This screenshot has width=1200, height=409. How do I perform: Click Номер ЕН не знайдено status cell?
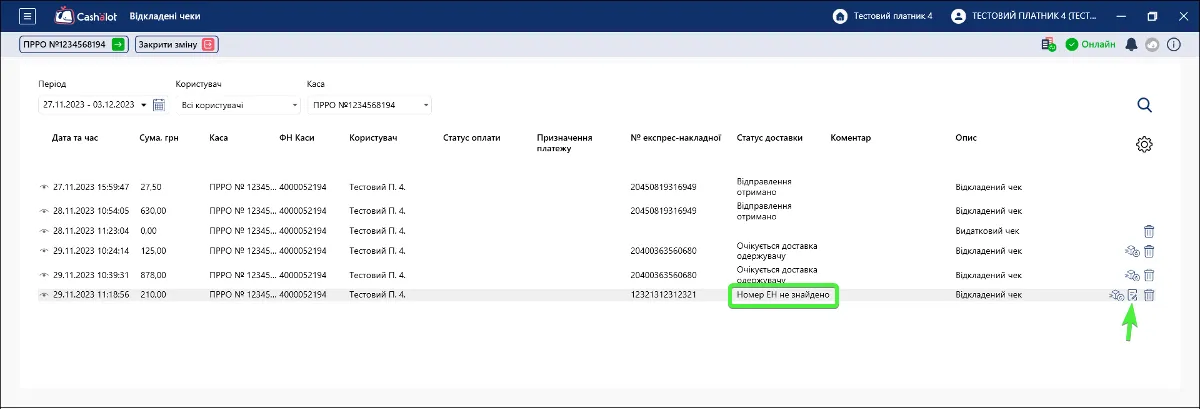click(783, 296)
